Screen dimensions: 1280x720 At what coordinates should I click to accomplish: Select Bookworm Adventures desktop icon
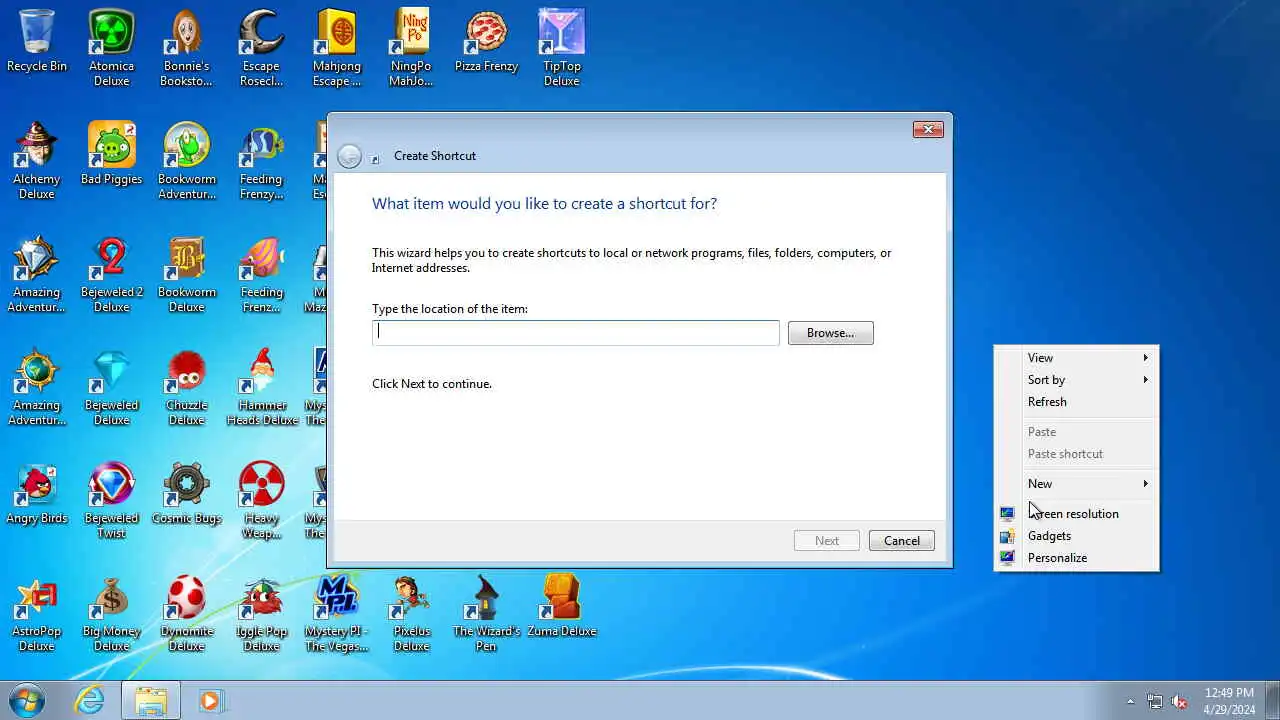(x=186, y=161)
